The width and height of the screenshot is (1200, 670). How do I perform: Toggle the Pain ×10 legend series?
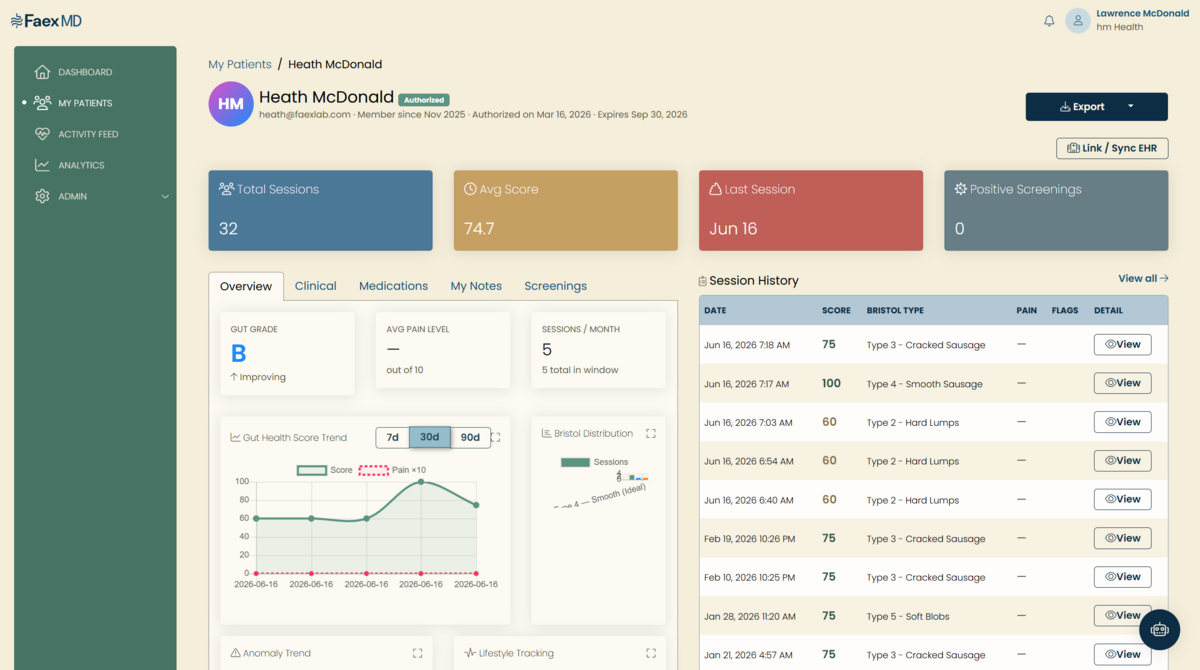pos(392,470)
